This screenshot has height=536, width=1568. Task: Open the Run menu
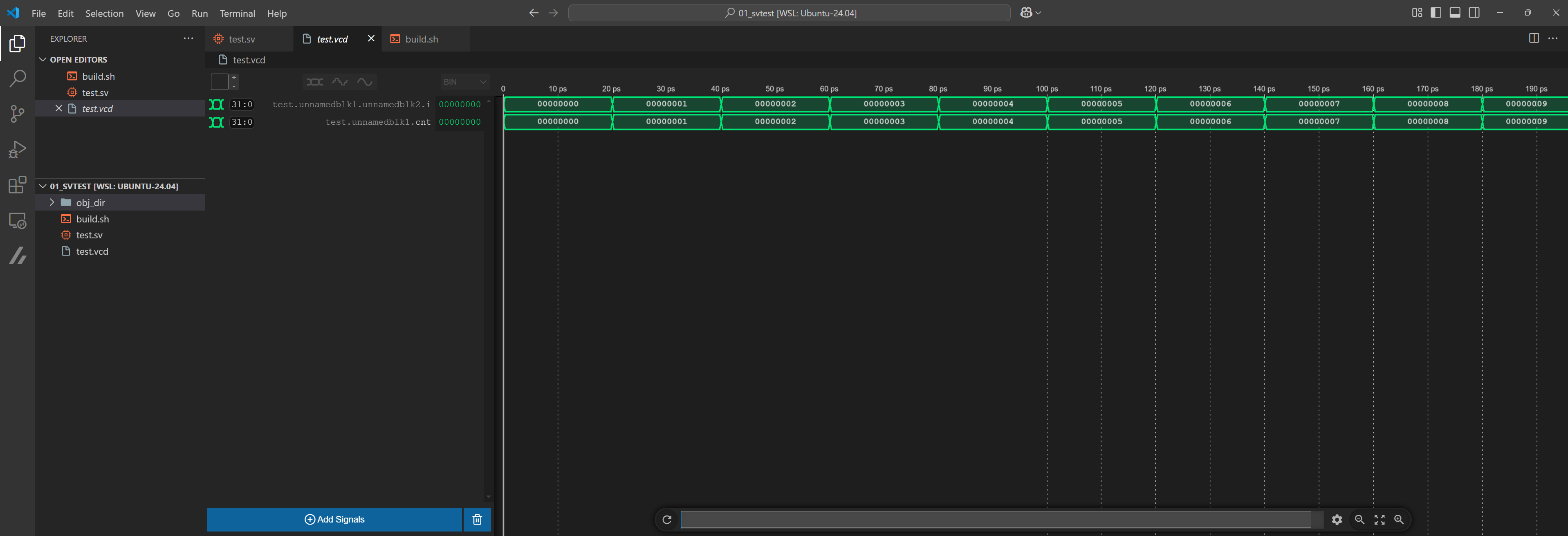click(x=200, y=13)
